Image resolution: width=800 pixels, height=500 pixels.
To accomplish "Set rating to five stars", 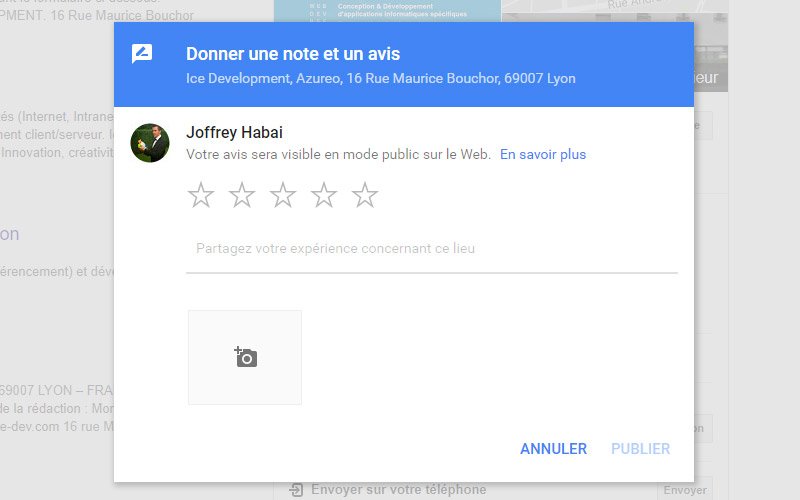I will click(x=365, y=195).
